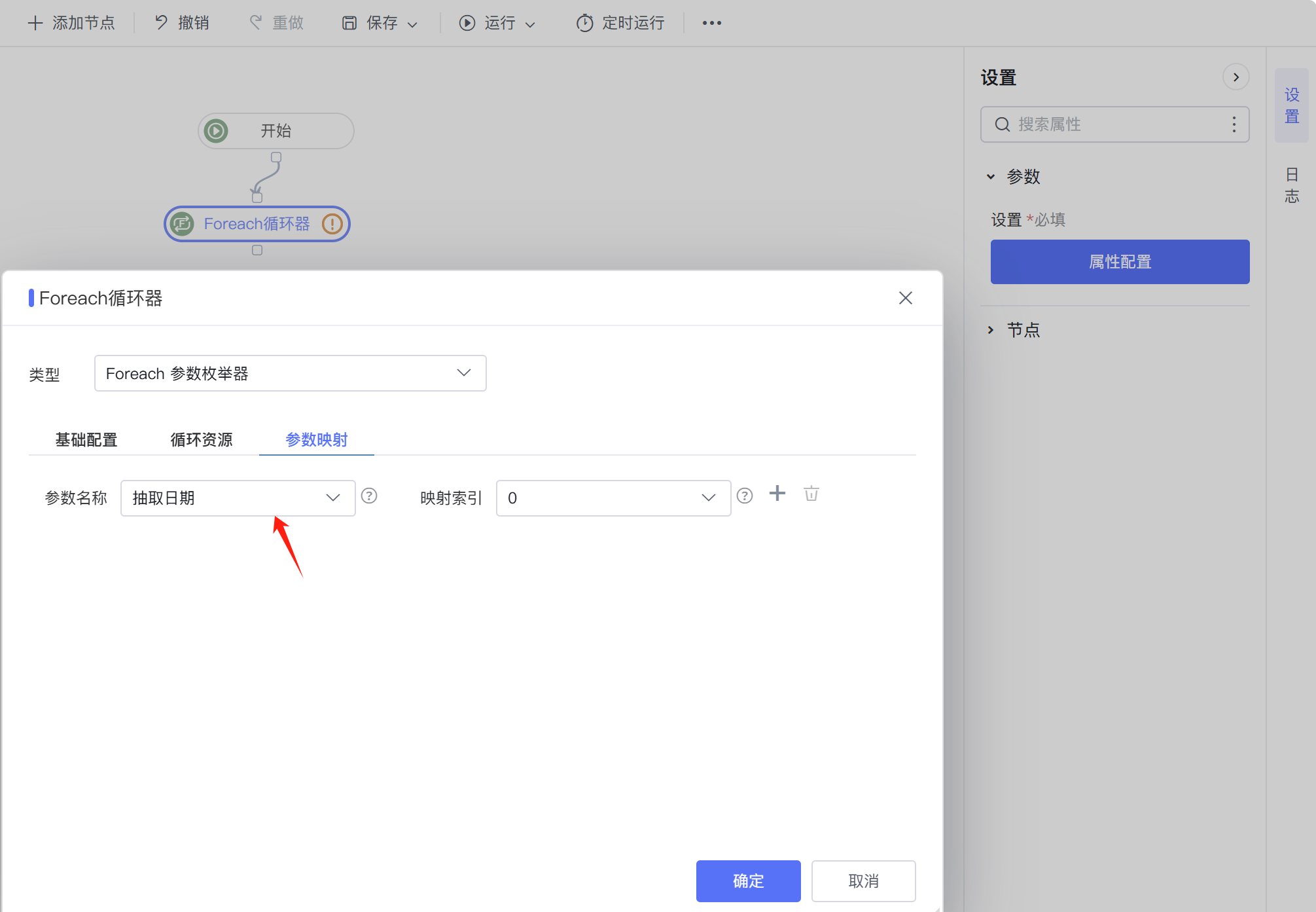This screenshot has width=1316, height=912.
Task: Collapse the 参数 section
Action: tap(991, 177)
